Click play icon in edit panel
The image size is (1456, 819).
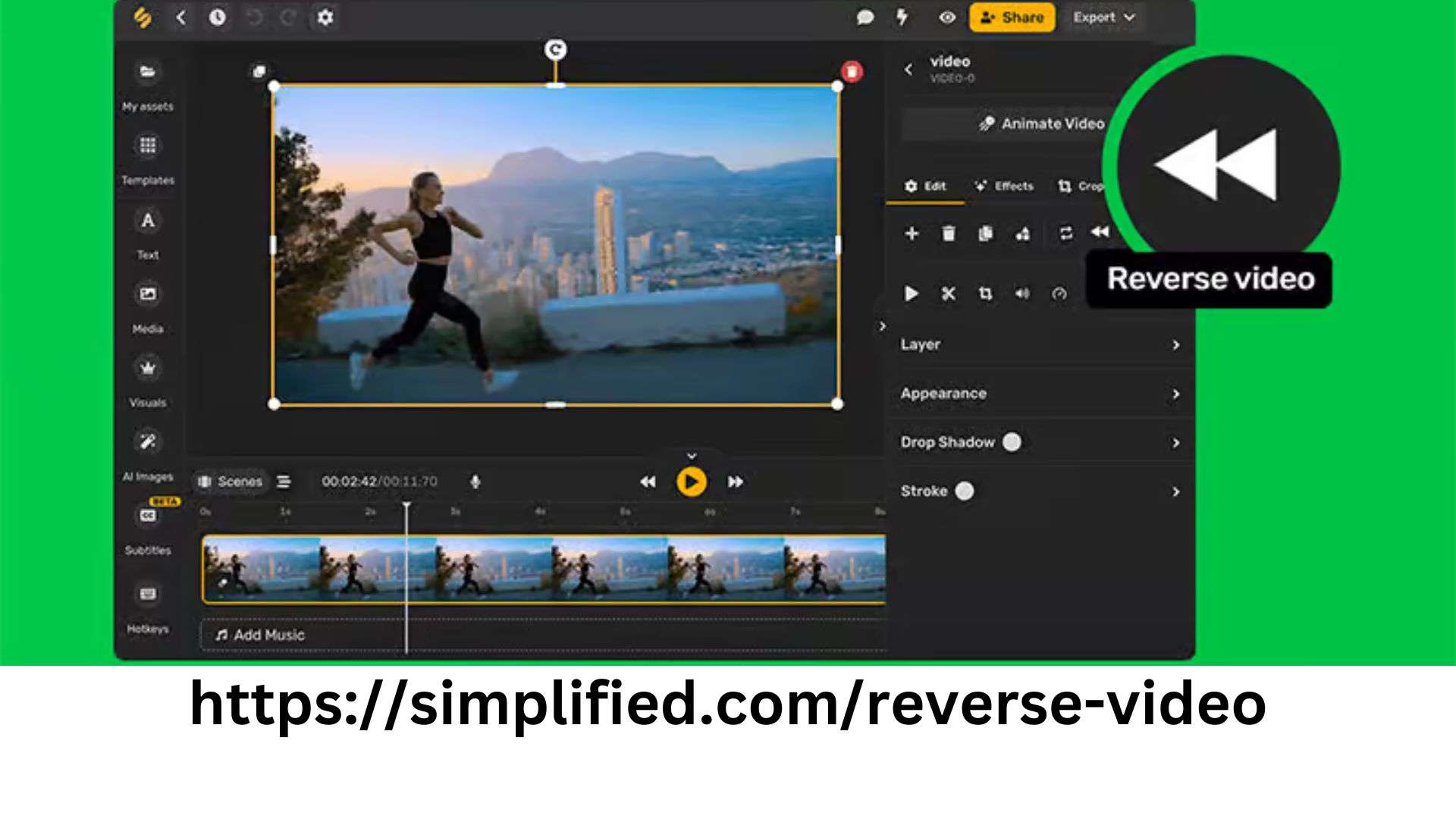click(x=912, y=293)
